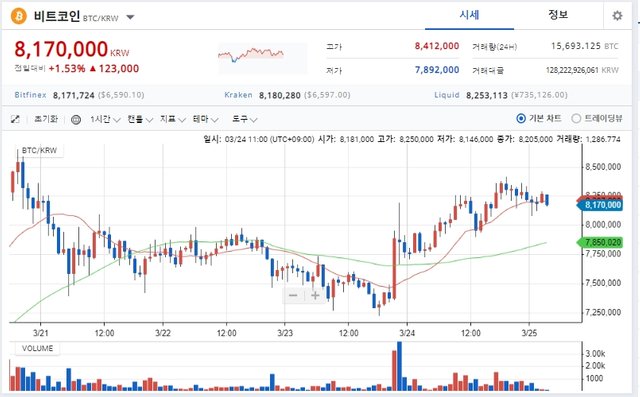This screenshot has height=397, width=640.
Task: Open the 1시간 time interval dropdown
Action: click(x=105, y=119)
